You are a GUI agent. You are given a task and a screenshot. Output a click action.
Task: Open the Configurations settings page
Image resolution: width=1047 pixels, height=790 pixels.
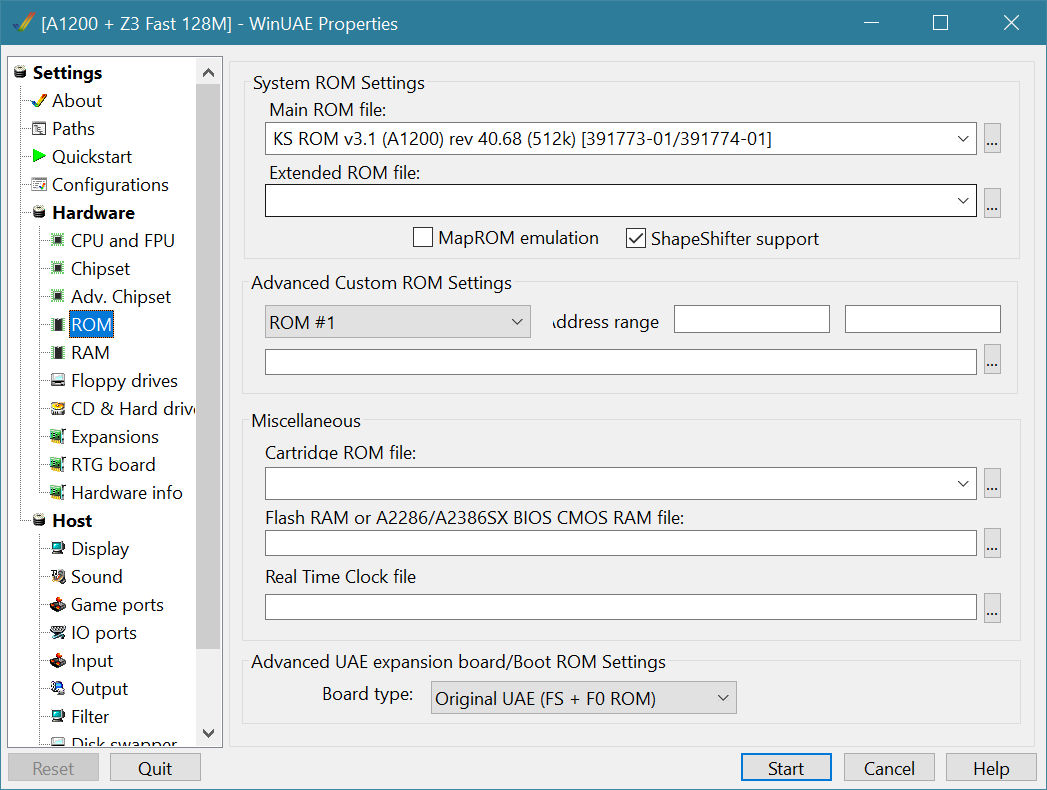pos(110,185)
